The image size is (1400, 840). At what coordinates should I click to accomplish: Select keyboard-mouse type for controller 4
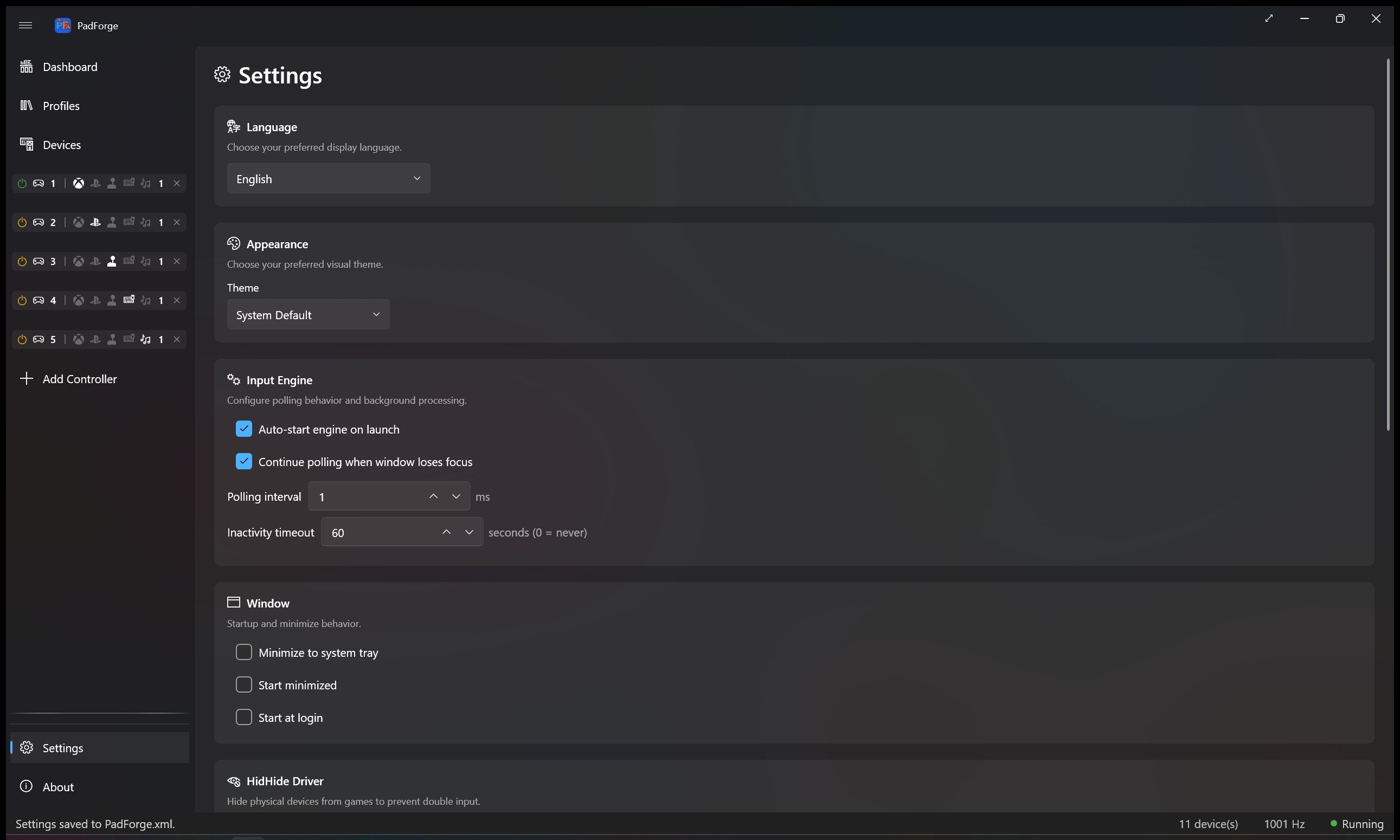pyautogui.click(x=129, y=300)
